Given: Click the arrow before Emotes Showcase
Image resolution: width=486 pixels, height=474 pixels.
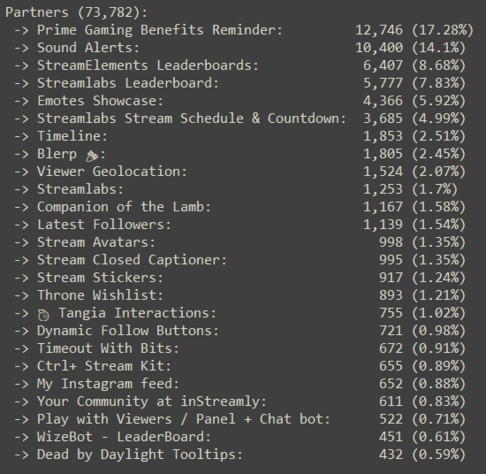Looking at the screenshot, I should [x=21, y=101].
